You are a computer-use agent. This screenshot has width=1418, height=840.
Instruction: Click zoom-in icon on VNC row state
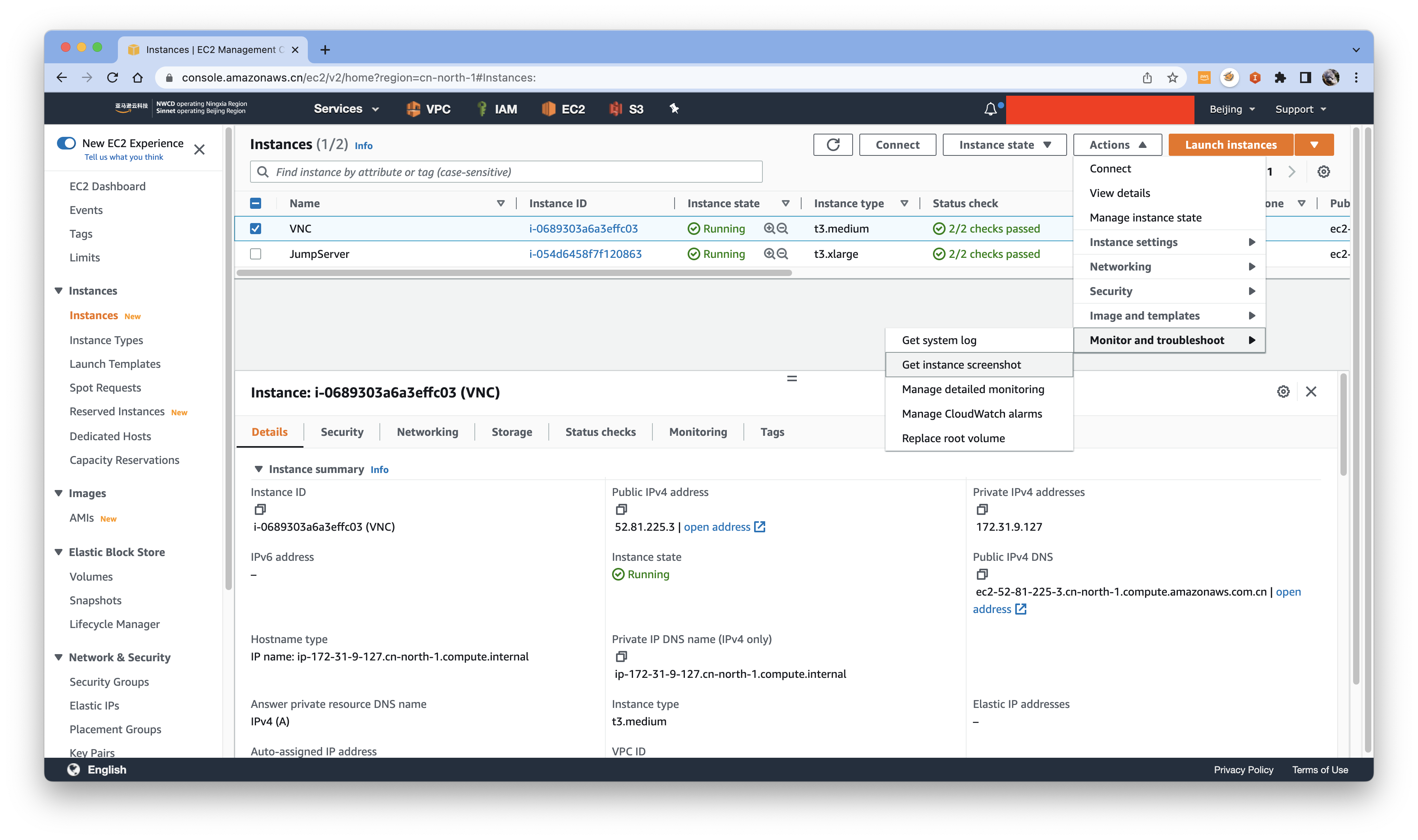click(x=769, y=228)
